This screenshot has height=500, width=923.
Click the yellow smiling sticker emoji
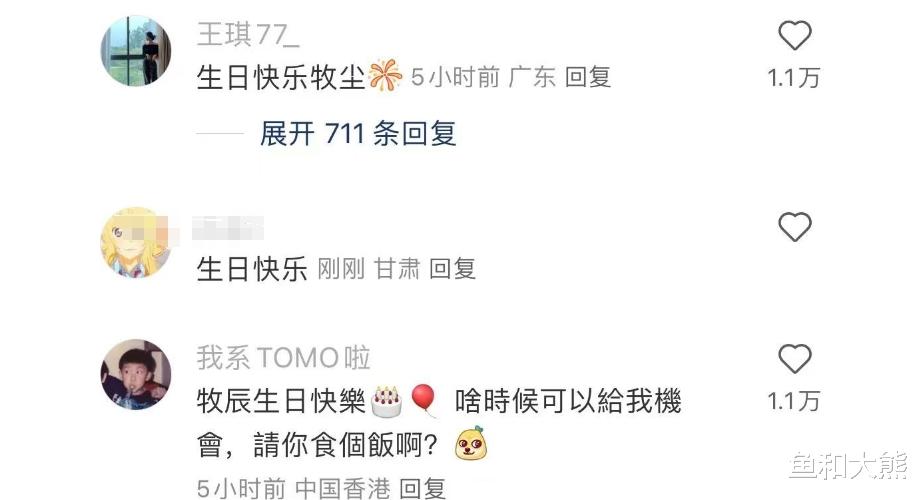coord(471,443)
